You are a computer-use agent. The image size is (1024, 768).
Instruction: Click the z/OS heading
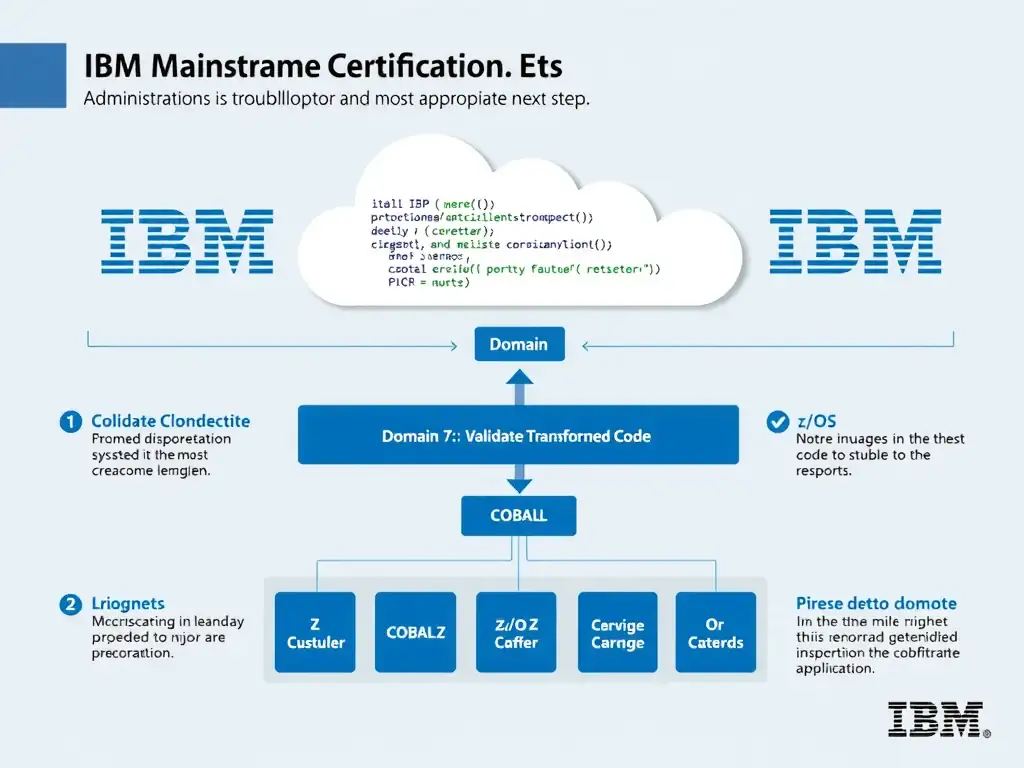point(816,421)
